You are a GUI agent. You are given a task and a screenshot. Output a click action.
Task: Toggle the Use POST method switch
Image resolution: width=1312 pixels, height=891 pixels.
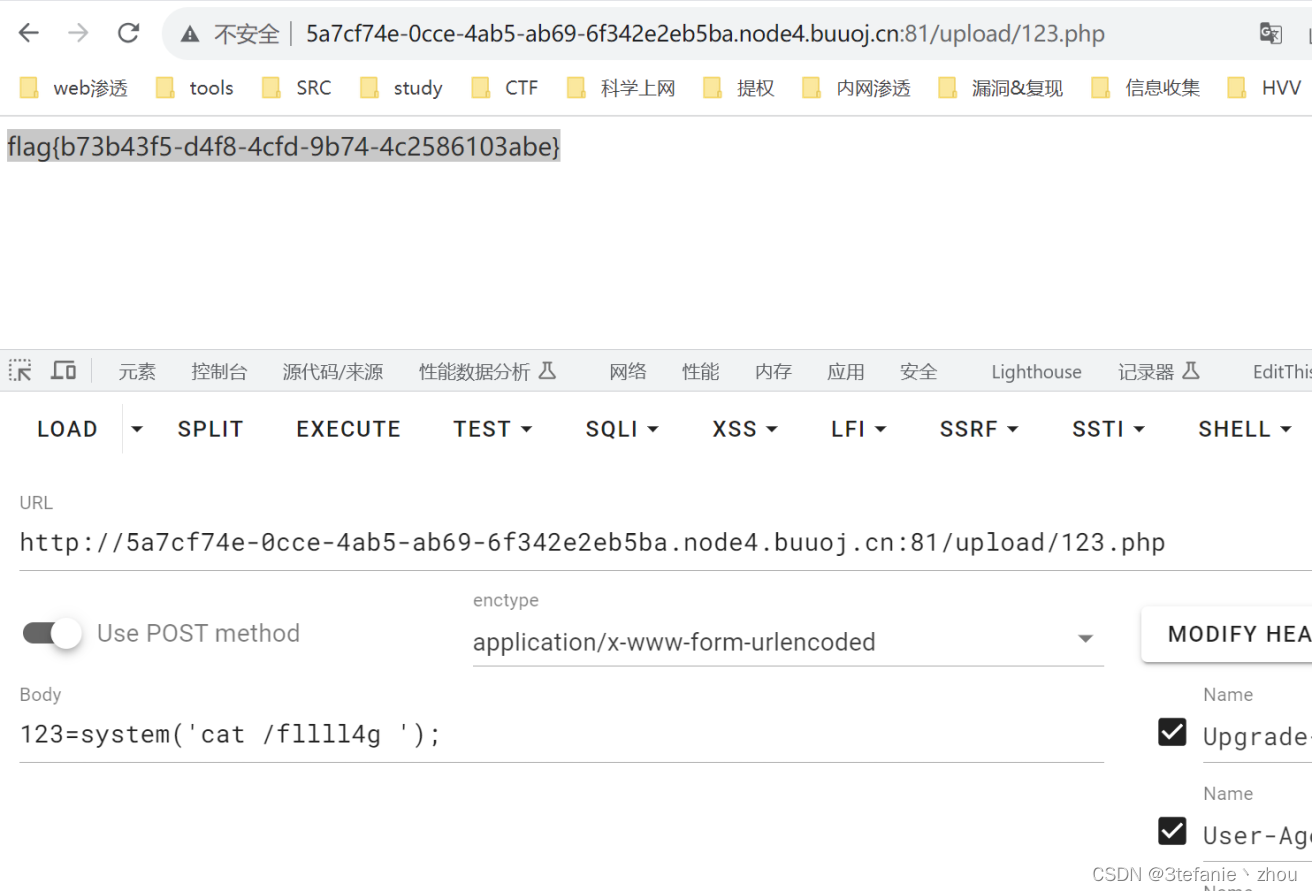[52, 633]
